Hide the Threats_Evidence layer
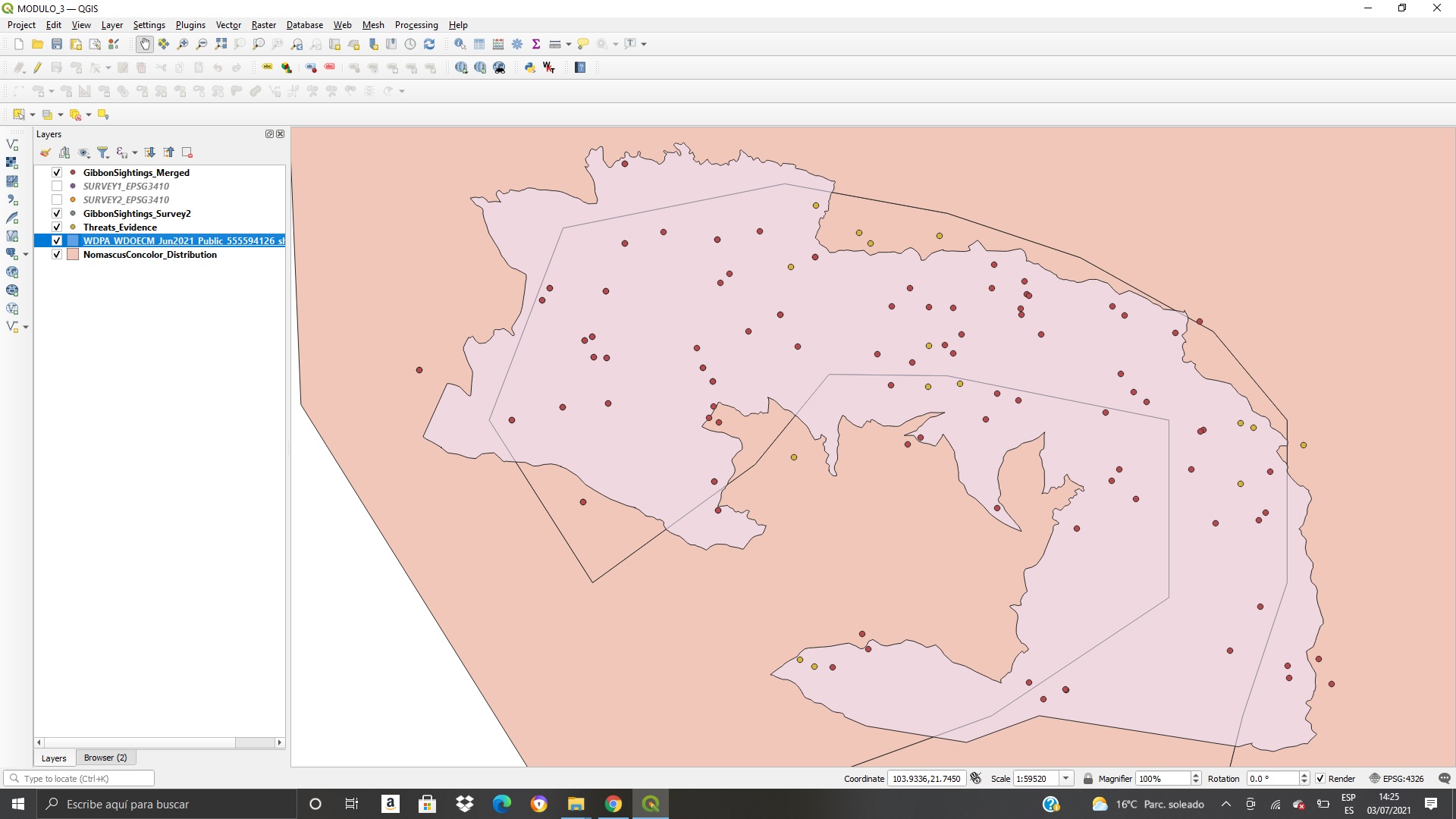 (x=57, y=227)
